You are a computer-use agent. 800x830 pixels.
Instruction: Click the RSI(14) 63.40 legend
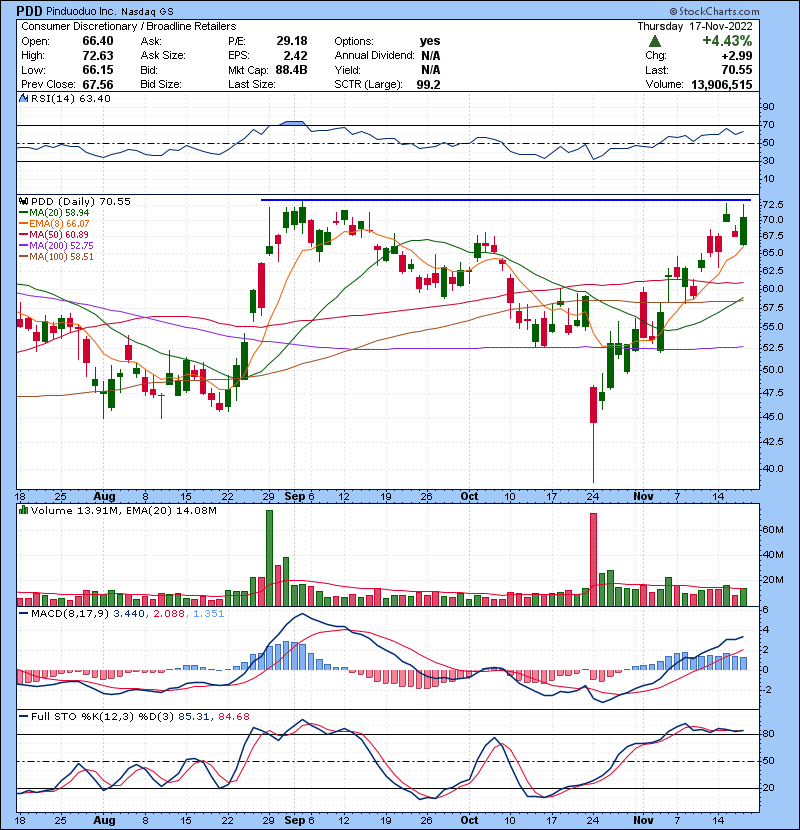[x=71, y=98]
